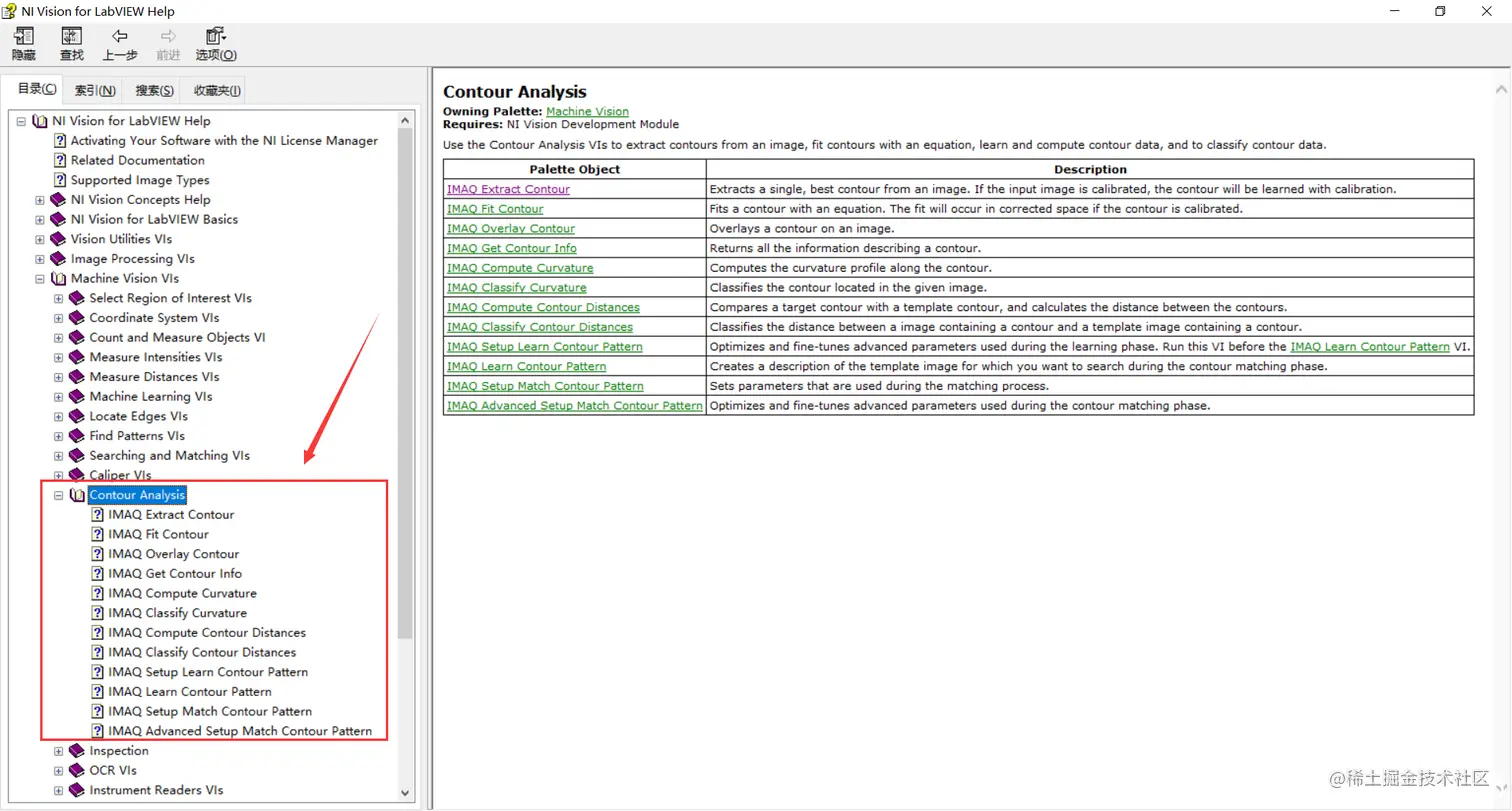Switch to the 索引(N) tab

point(95,90)
